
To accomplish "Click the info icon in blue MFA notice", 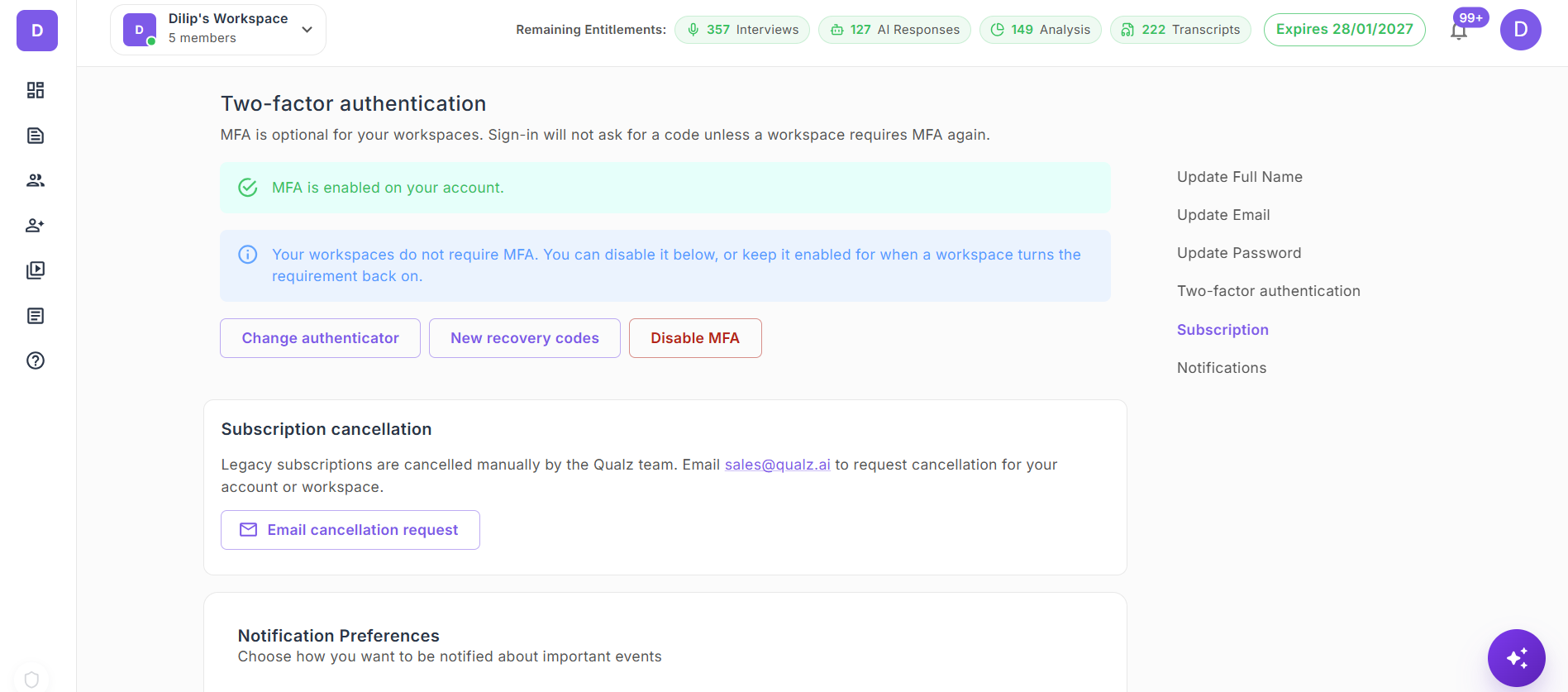I will tap(248, 255).
